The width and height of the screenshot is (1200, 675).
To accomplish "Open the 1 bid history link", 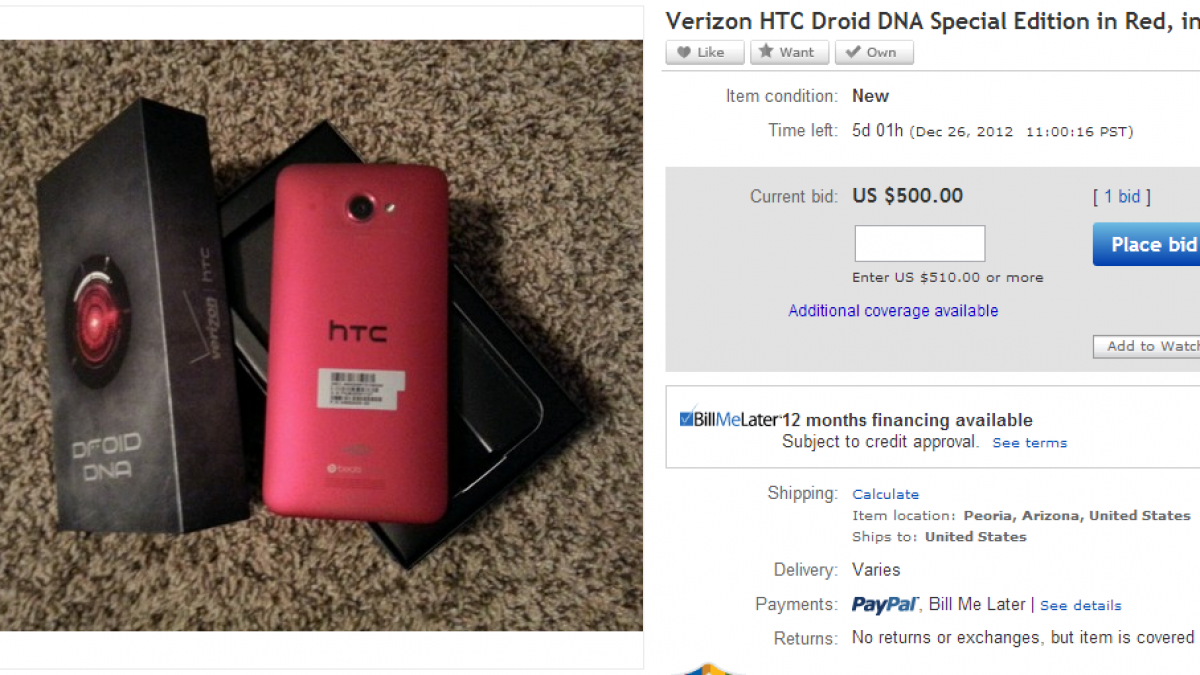I will click(x=1122, y=197).
